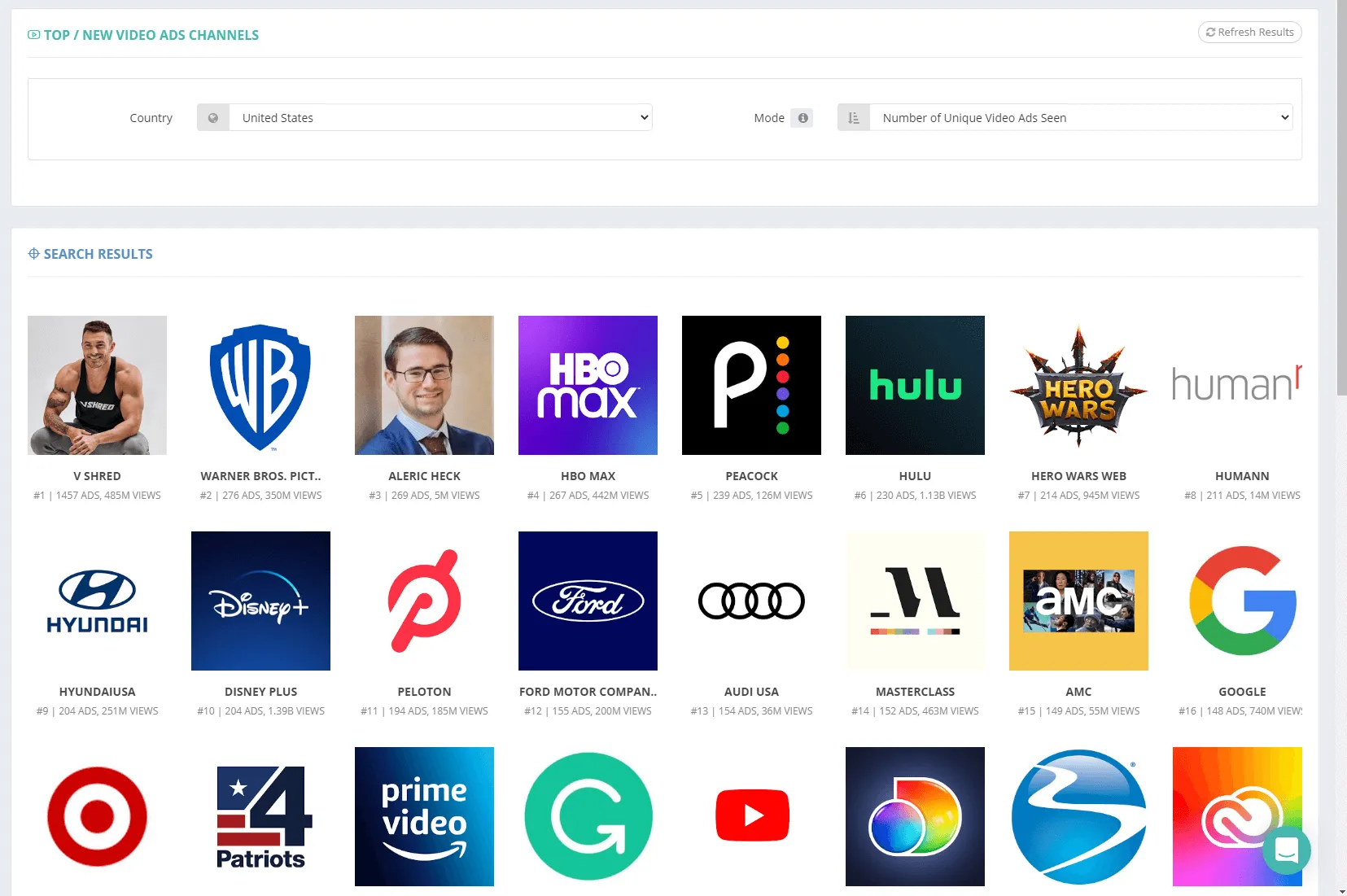1347x896 pixels.
Task: Click the Disney Plus logo
Action: (260, 601)
